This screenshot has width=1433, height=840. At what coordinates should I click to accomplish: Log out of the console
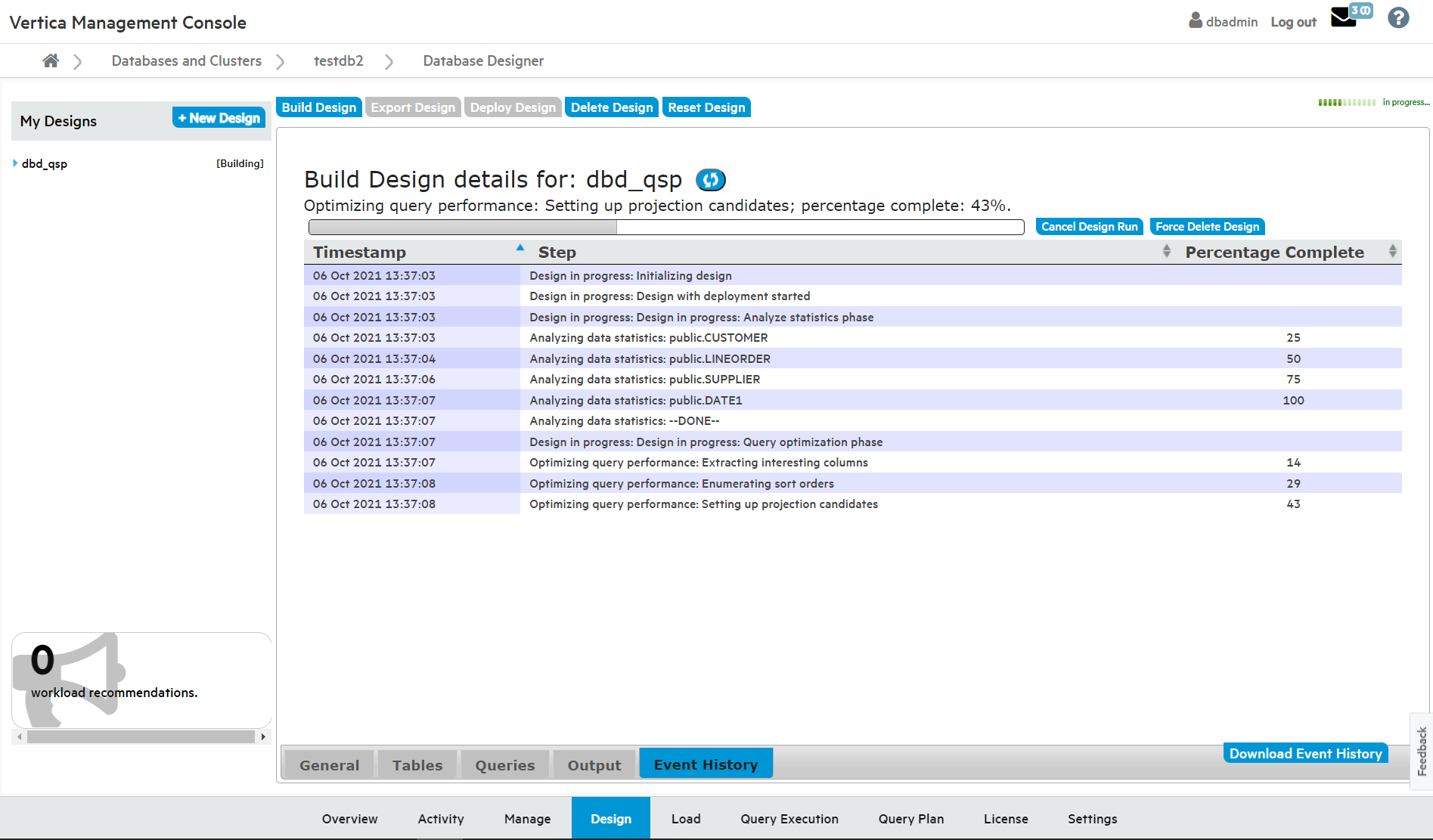(1293, 22)
